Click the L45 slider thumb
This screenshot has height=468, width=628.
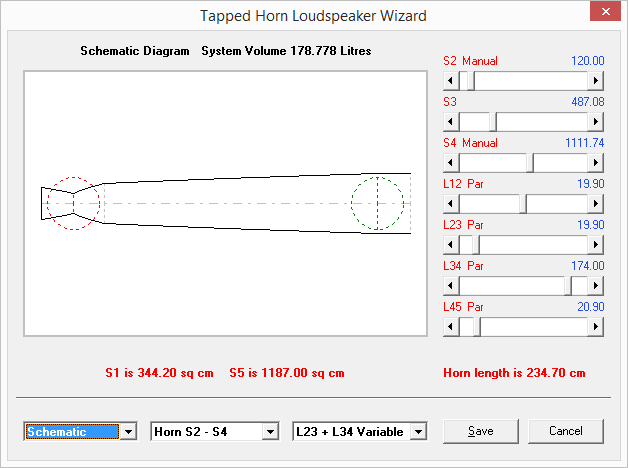477,327
